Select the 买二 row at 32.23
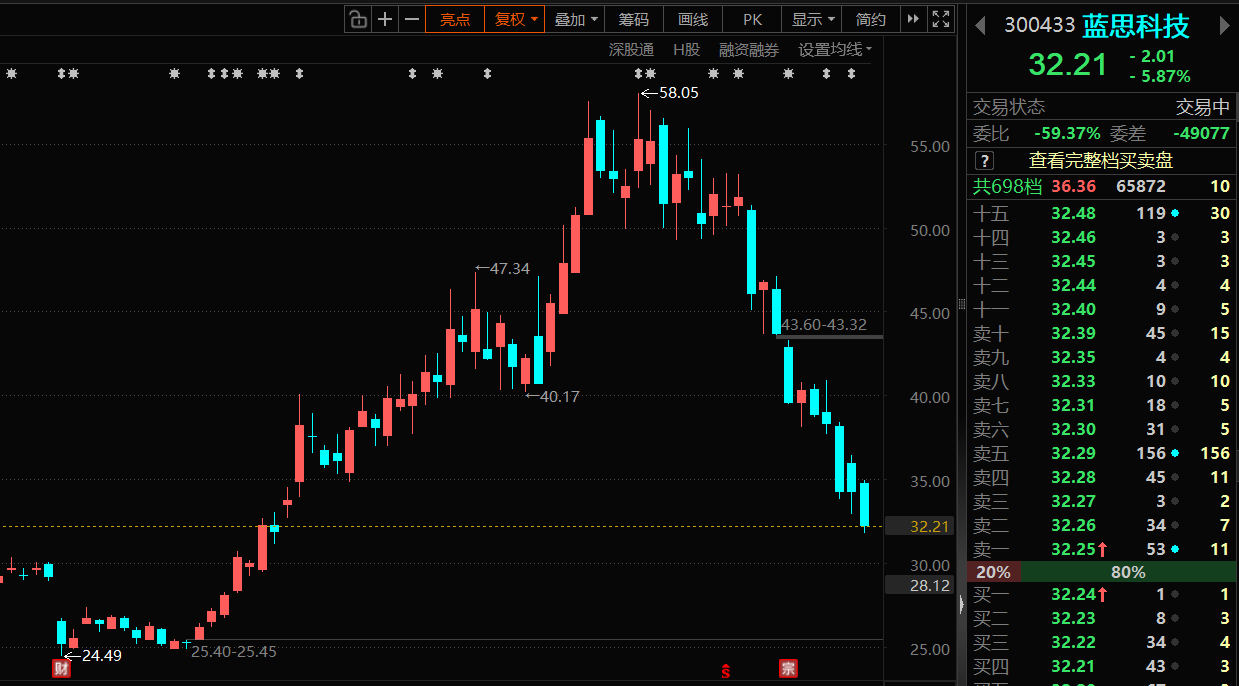The height and width of the screenshot is (686, 1239). click(1102, 619)
